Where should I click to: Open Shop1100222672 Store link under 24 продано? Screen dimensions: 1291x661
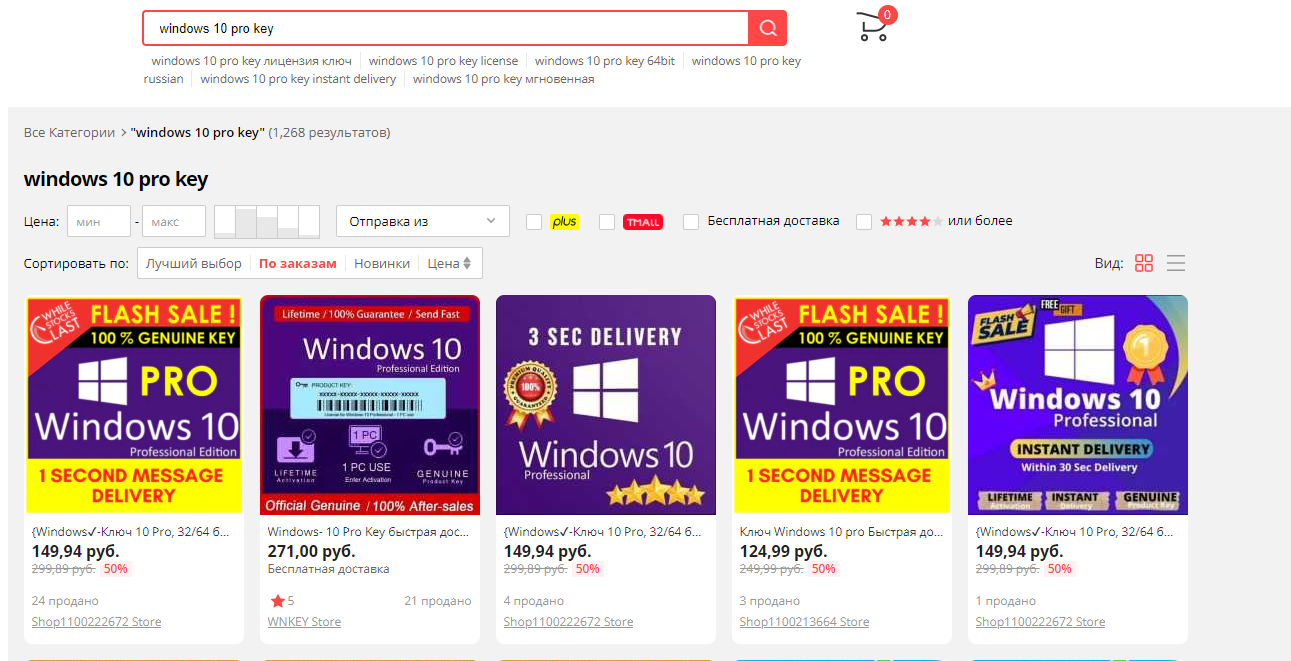tap(96, 622)
